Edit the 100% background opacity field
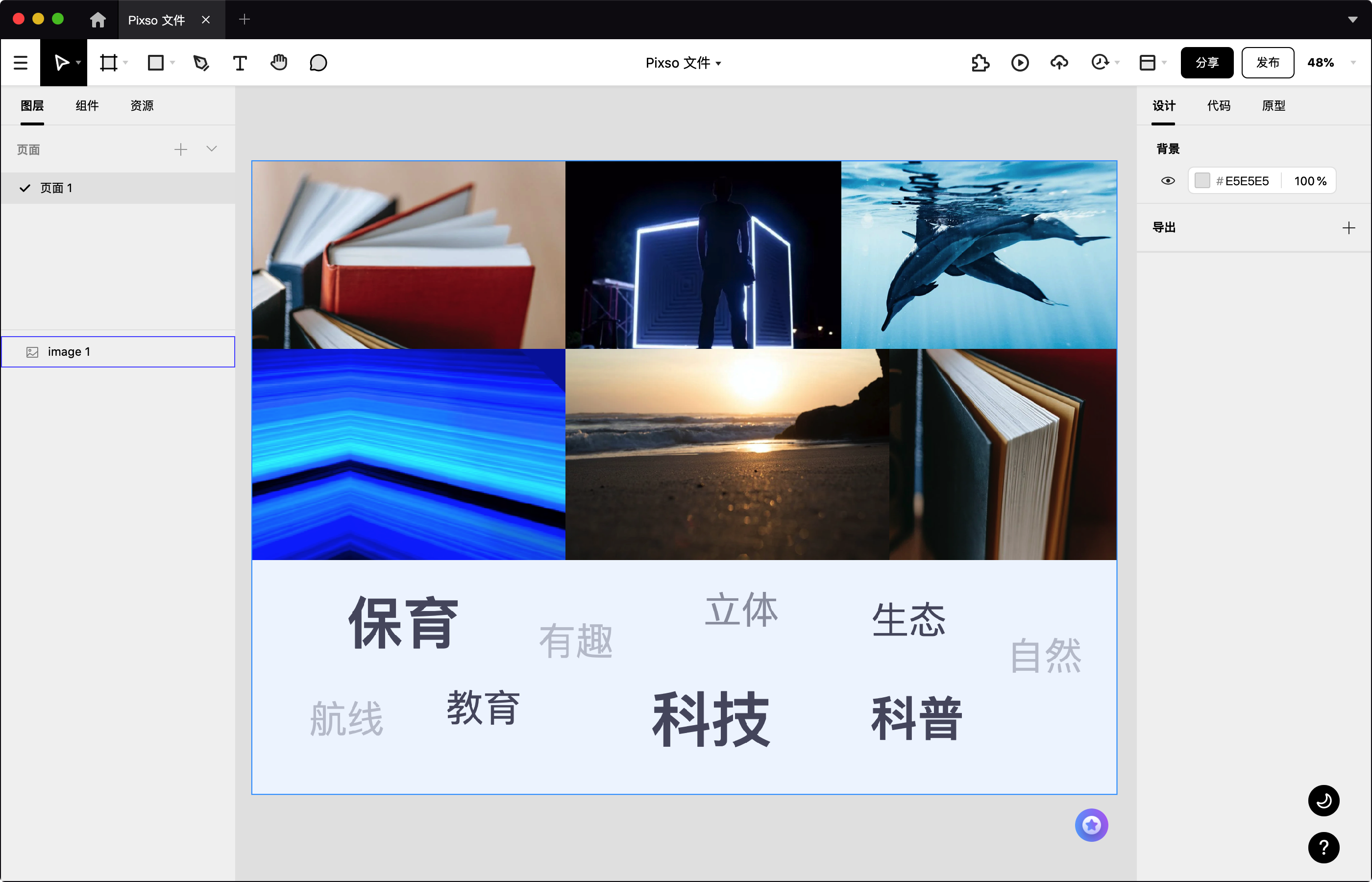This screenshot has width=1372, height=882. coord(1310,181)
